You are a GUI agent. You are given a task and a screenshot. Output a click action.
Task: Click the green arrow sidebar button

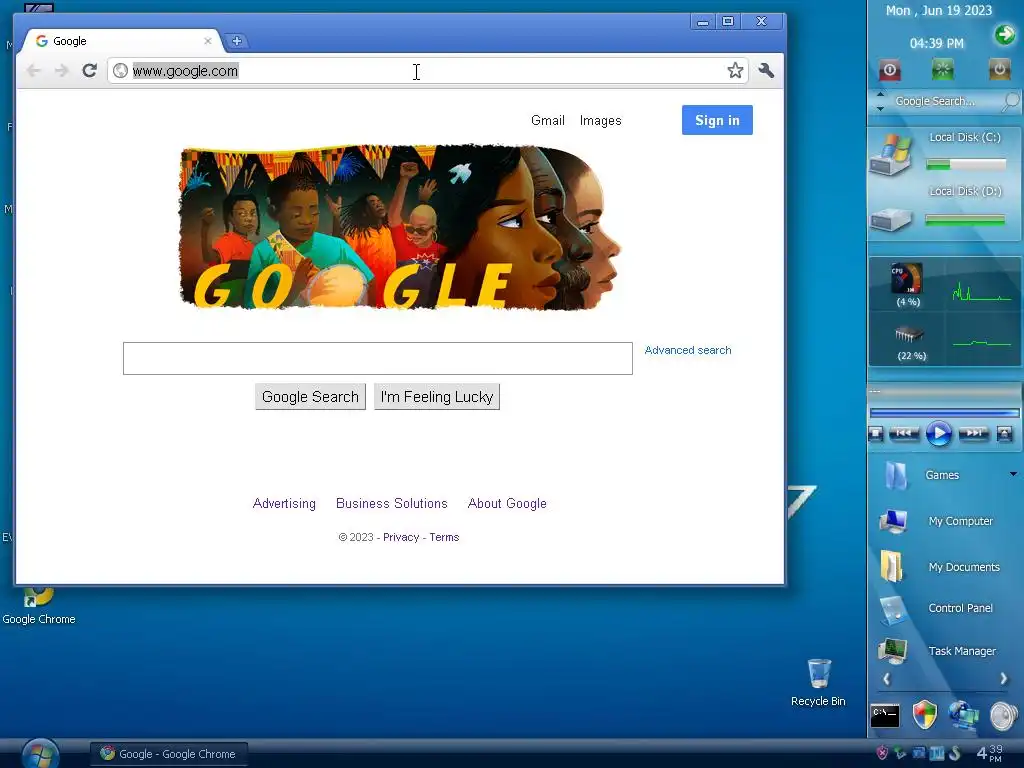(x=1004, y=34)
